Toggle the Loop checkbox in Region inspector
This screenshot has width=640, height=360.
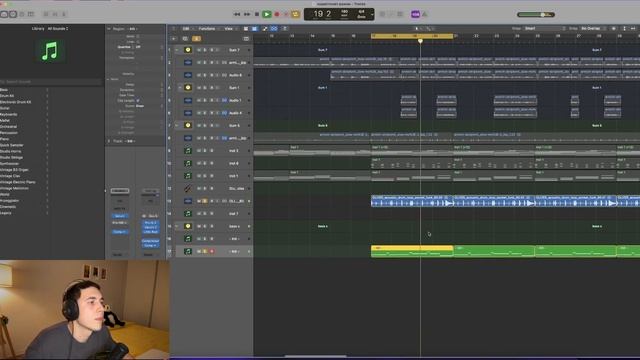click(x=138, y=42)
